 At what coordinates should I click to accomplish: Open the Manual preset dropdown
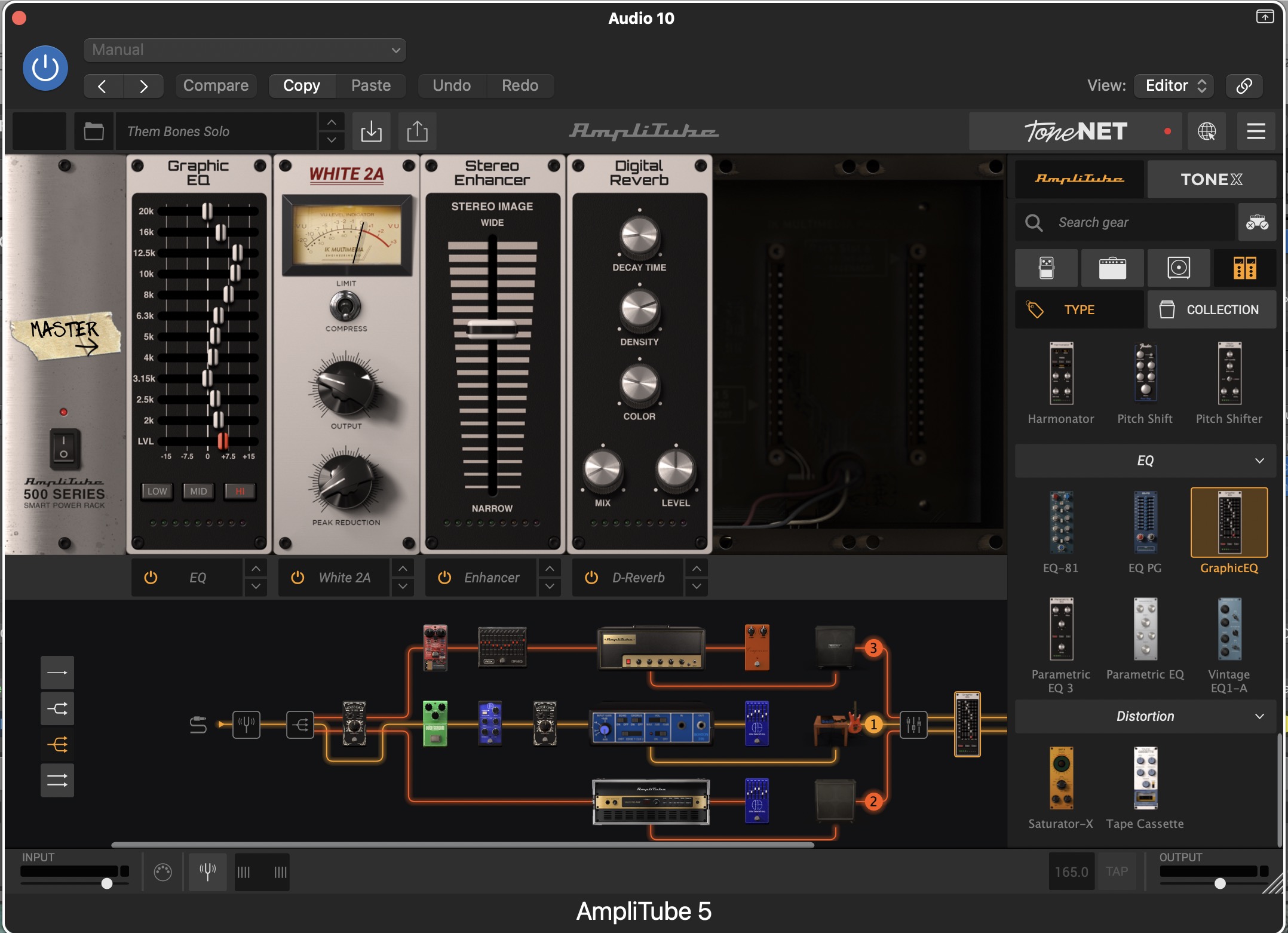point(245,50)
